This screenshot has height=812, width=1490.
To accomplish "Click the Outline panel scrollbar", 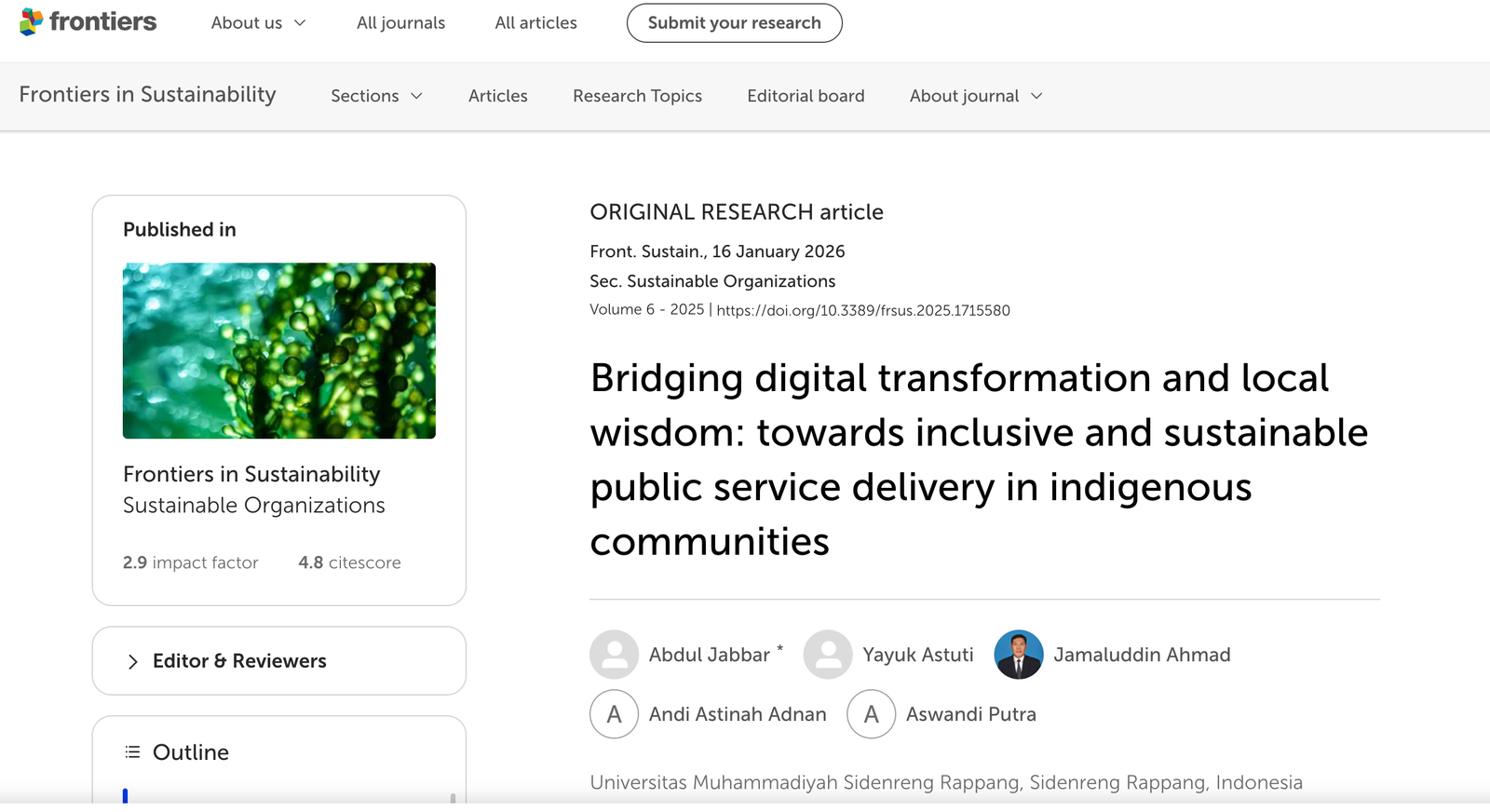I will (x=453, y=797).
